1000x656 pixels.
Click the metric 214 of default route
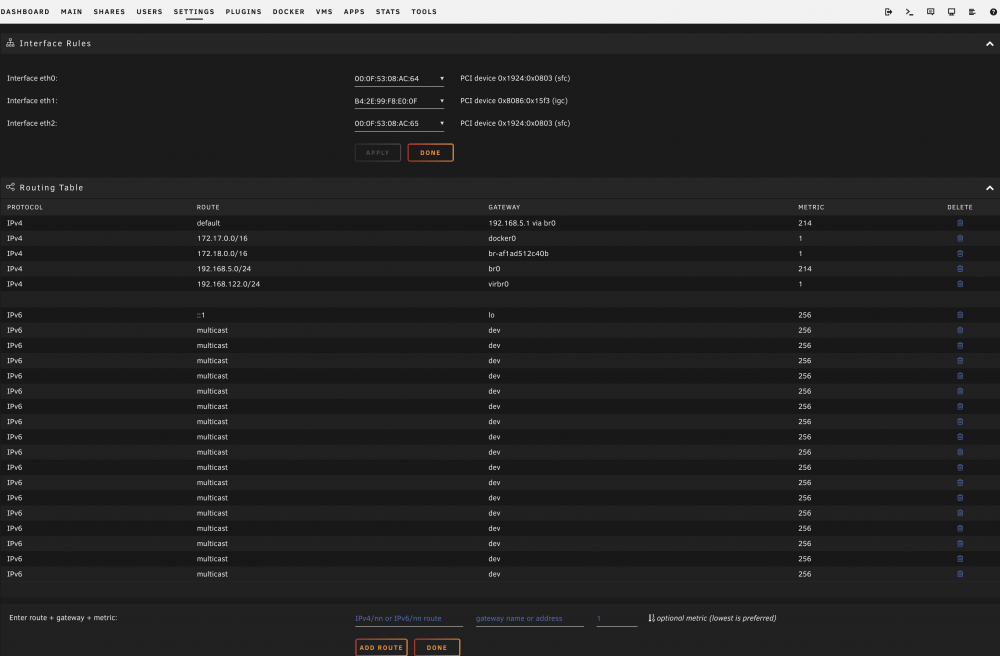pyautogui.click(x=805, y=223)
